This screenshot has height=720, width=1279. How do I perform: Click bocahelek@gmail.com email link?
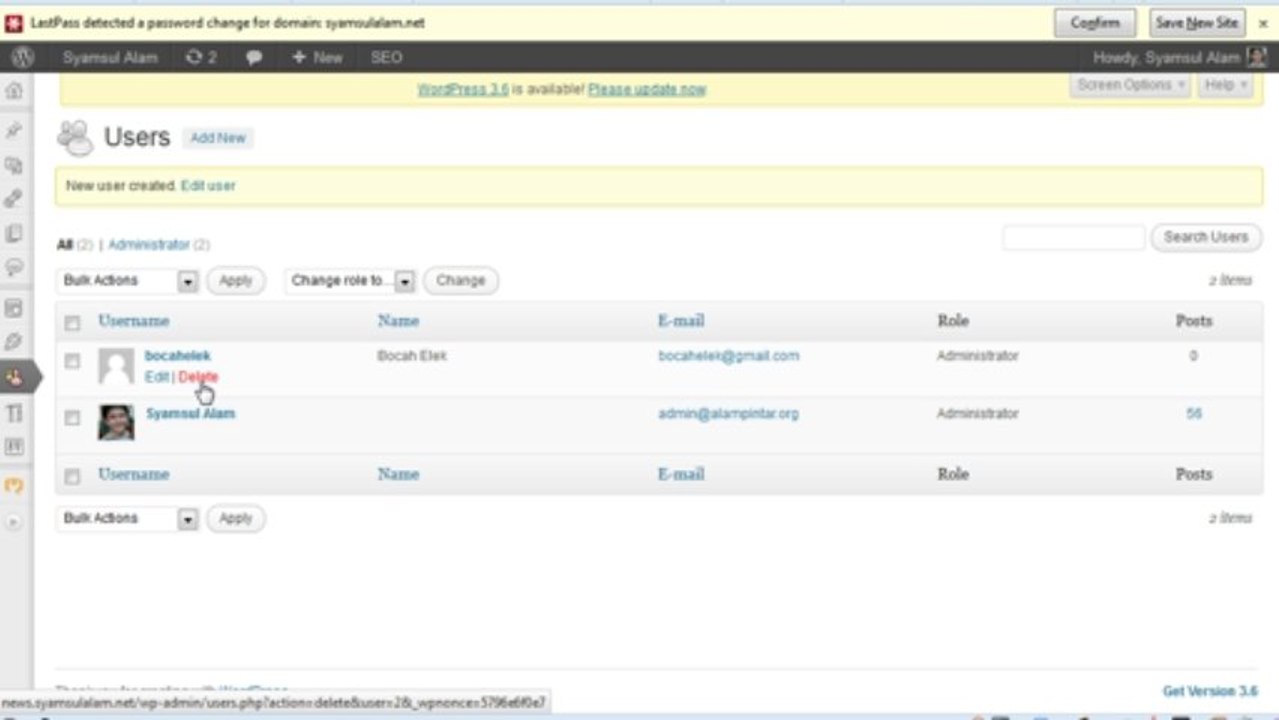point(729,356)
